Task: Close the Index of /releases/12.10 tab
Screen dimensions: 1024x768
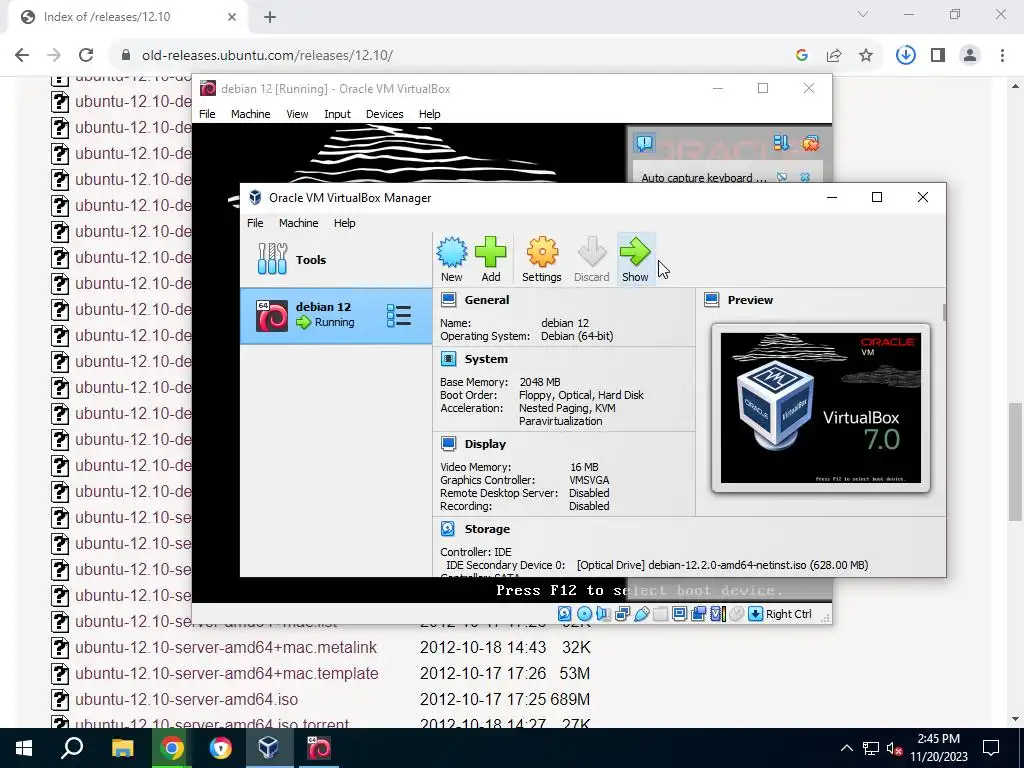Action: click(232, 17)
